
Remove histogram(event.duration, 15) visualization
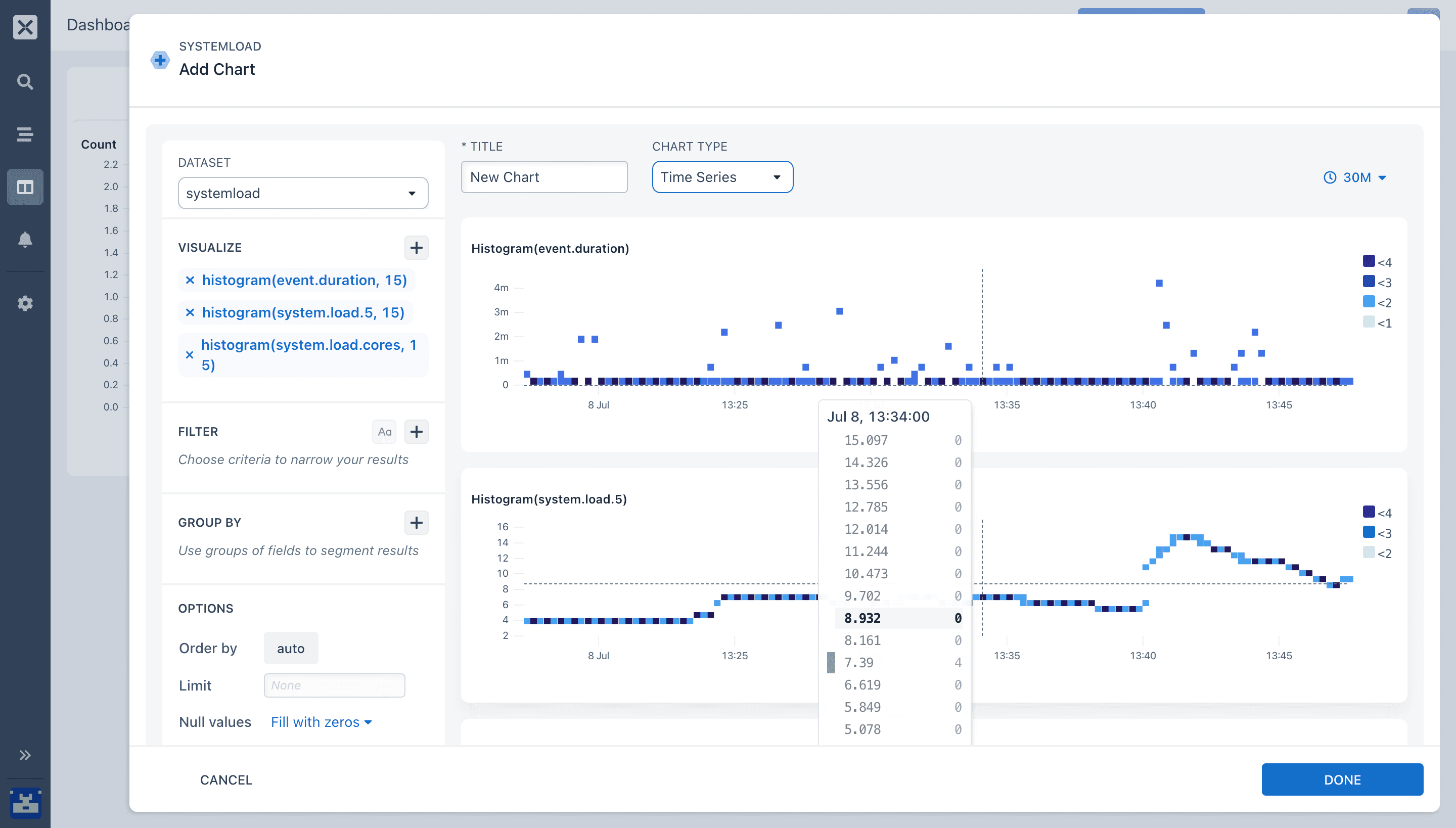click(190, 280)
